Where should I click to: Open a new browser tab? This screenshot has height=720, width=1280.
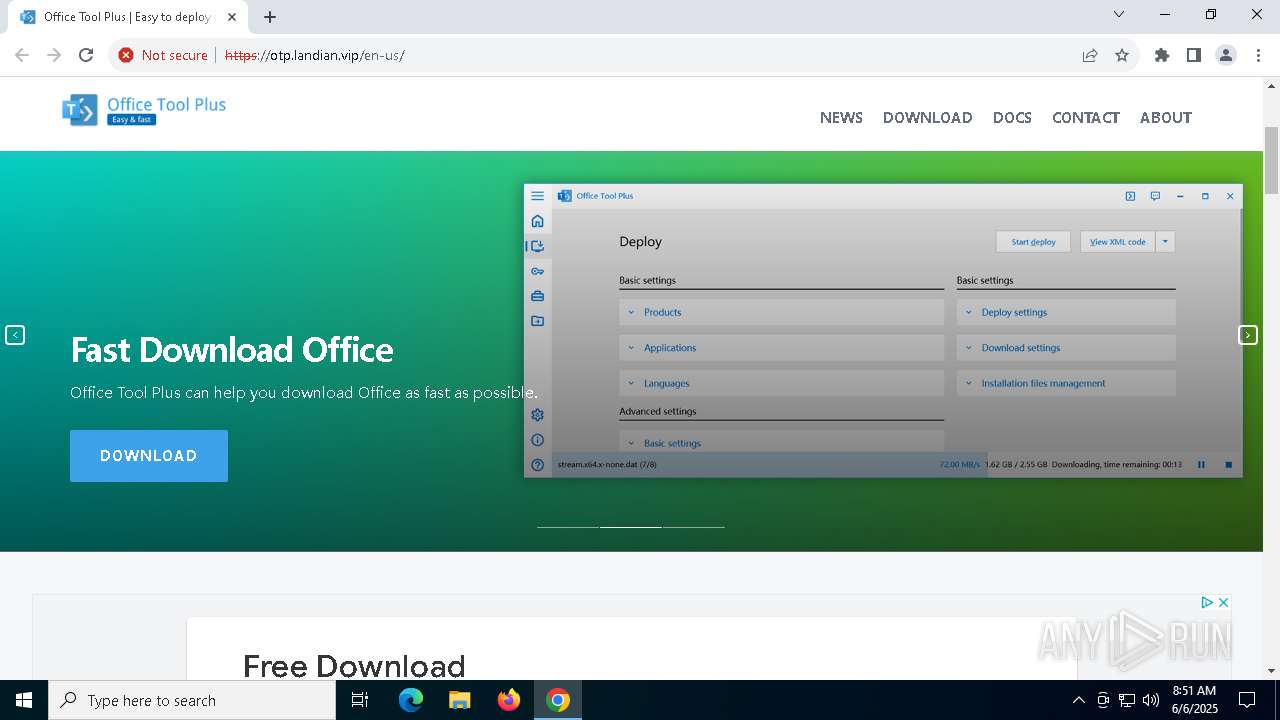(x=270, y=17)
